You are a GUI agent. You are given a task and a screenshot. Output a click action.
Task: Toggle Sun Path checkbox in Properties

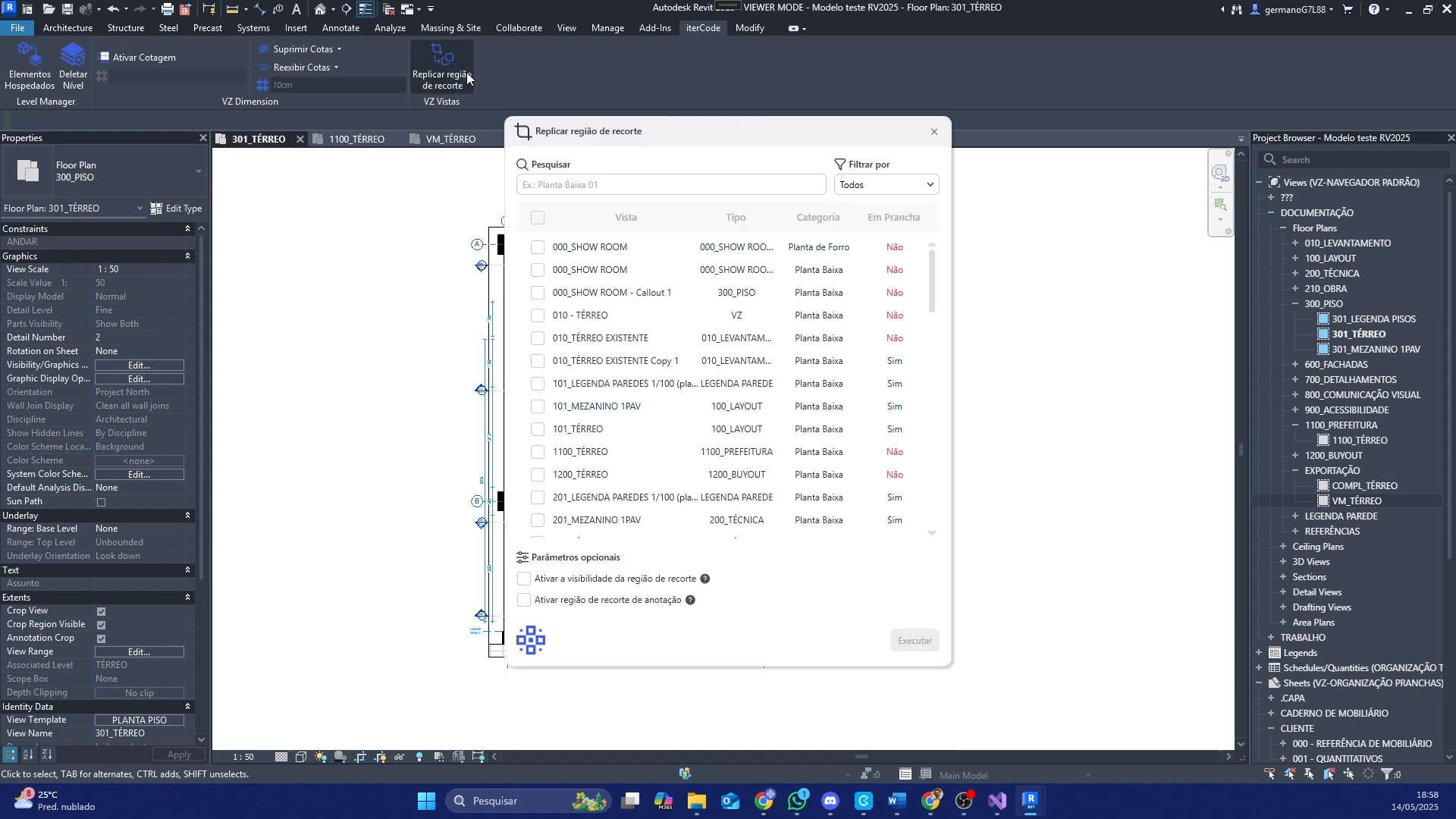point(101,502)
